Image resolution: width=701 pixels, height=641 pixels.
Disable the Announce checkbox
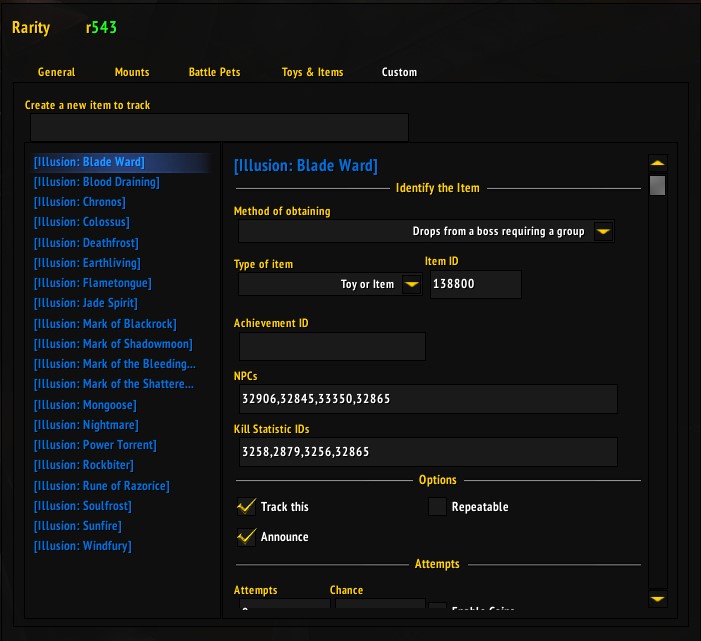pyautogui.click(x=246, y=537)
